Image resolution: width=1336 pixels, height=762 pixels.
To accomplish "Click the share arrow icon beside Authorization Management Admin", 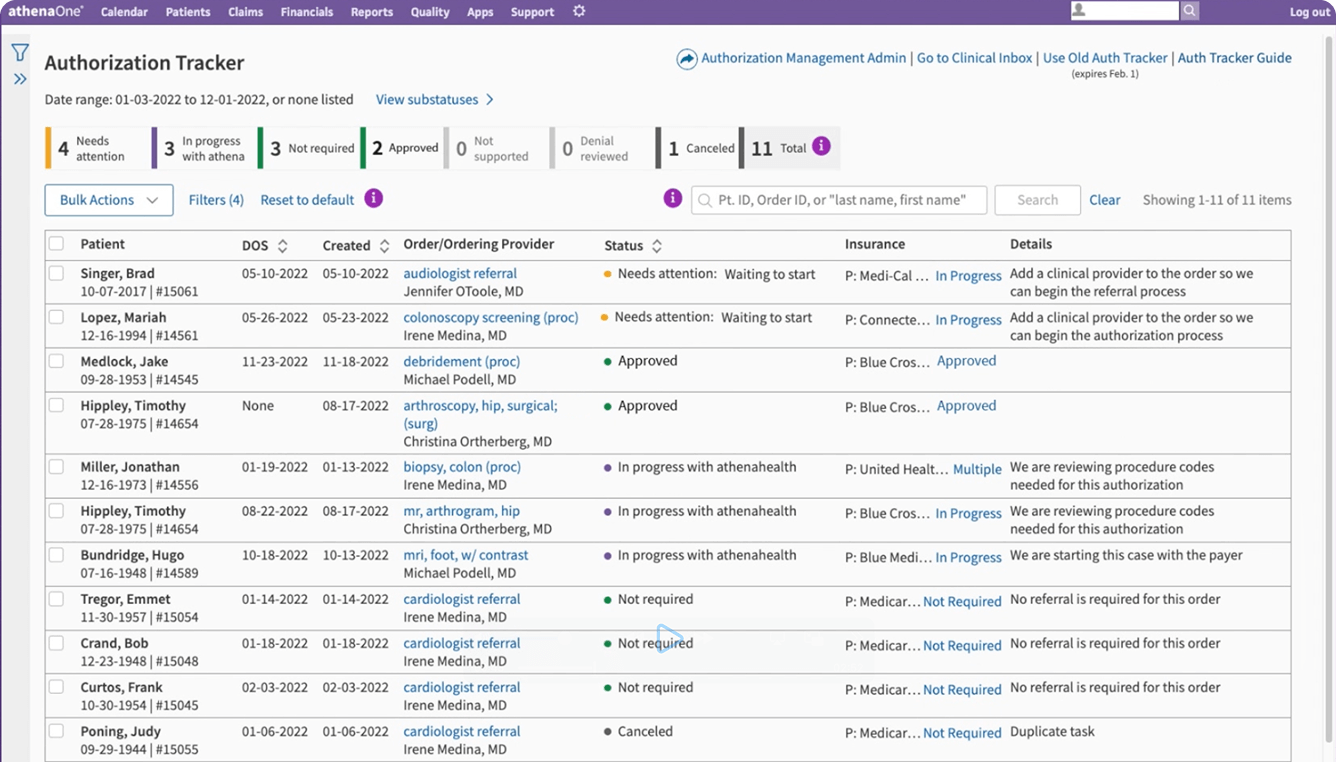I will pos(686,59).
